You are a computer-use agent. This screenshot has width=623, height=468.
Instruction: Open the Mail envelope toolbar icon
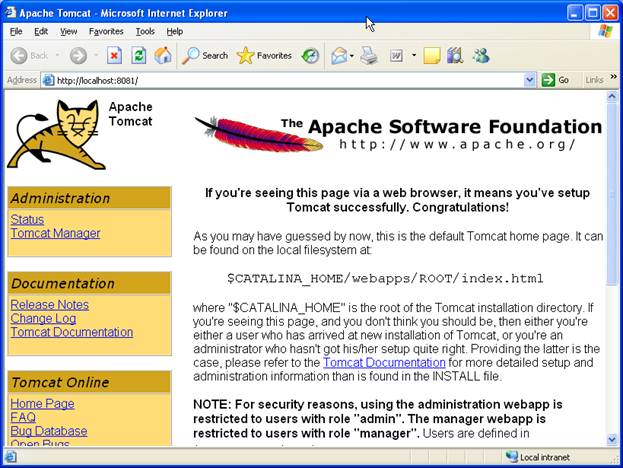coord(339,56)
